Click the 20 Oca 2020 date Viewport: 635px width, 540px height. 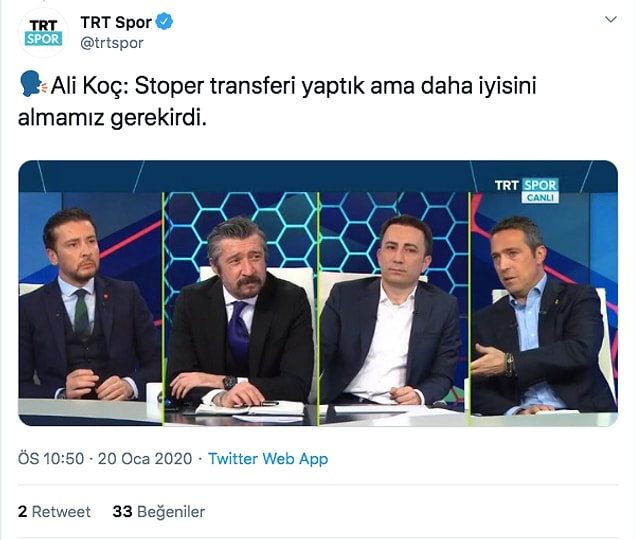click(x=145, y=459)
